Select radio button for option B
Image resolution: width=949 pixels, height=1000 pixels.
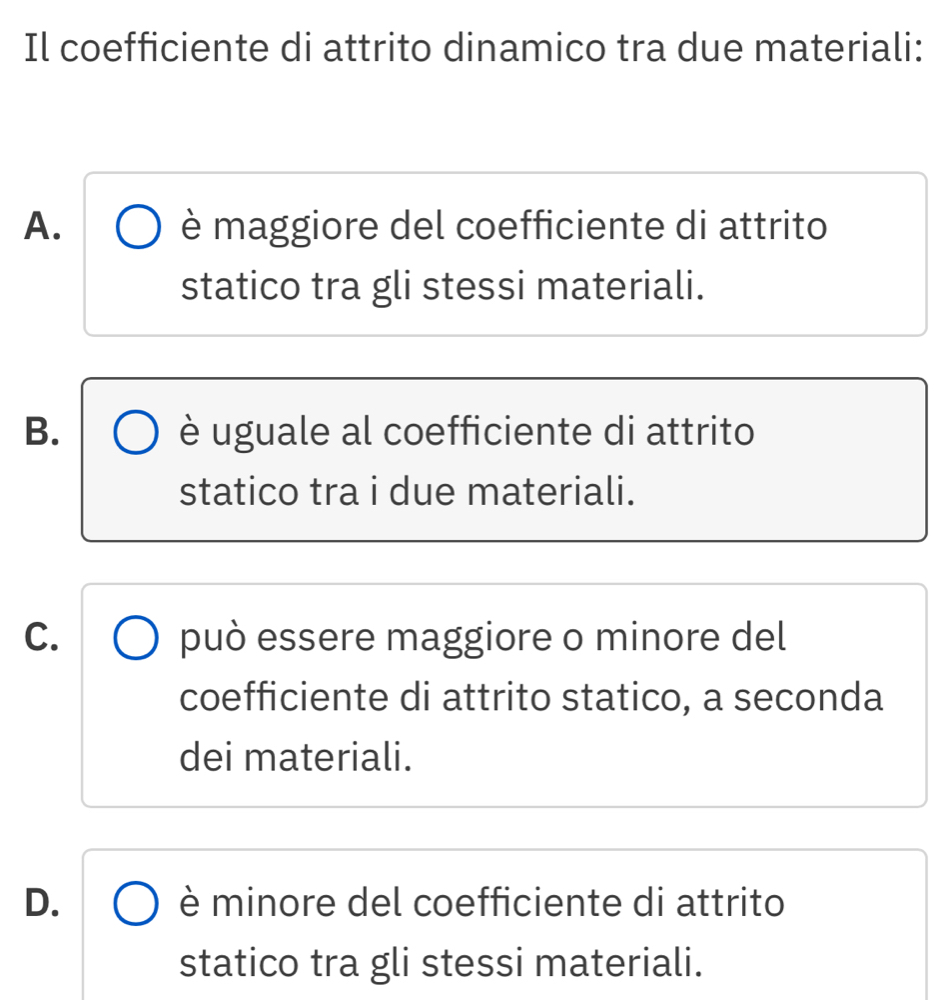coord(137,434)
